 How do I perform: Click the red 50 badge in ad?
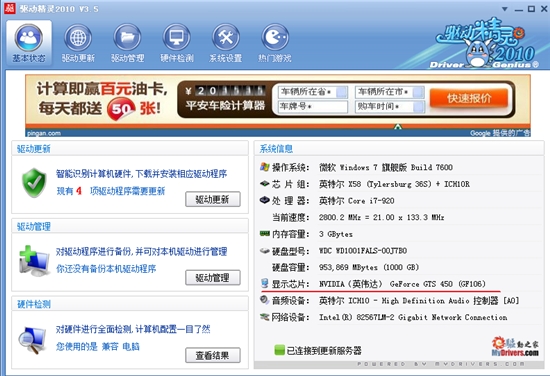121,109
